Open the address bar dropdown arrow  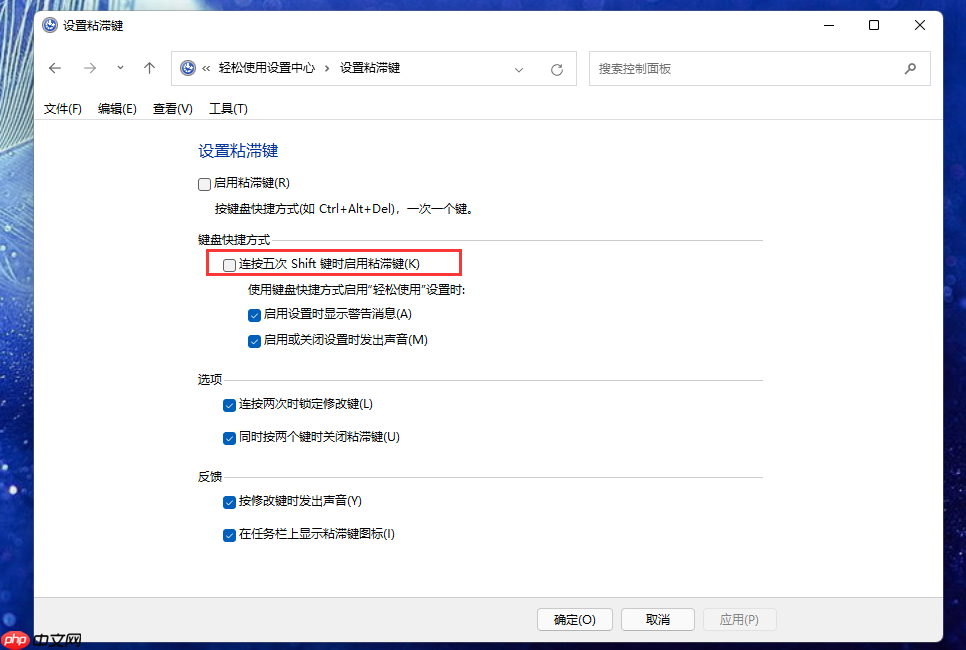[519, 68]
